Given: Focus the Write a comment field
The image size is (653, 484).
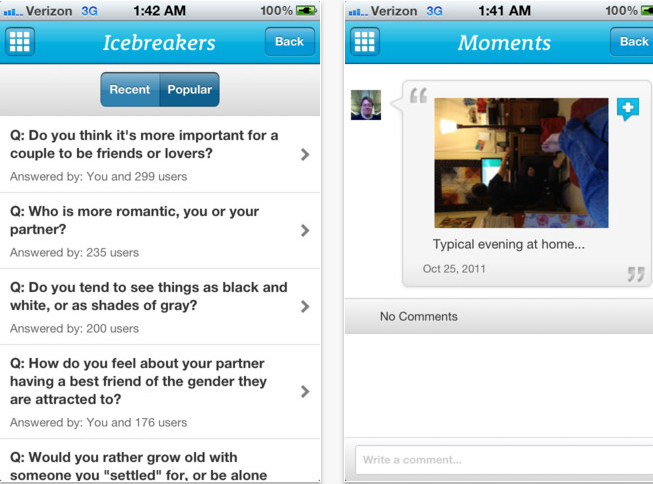Looking at the screenshot, I should [x=504, y=460].
